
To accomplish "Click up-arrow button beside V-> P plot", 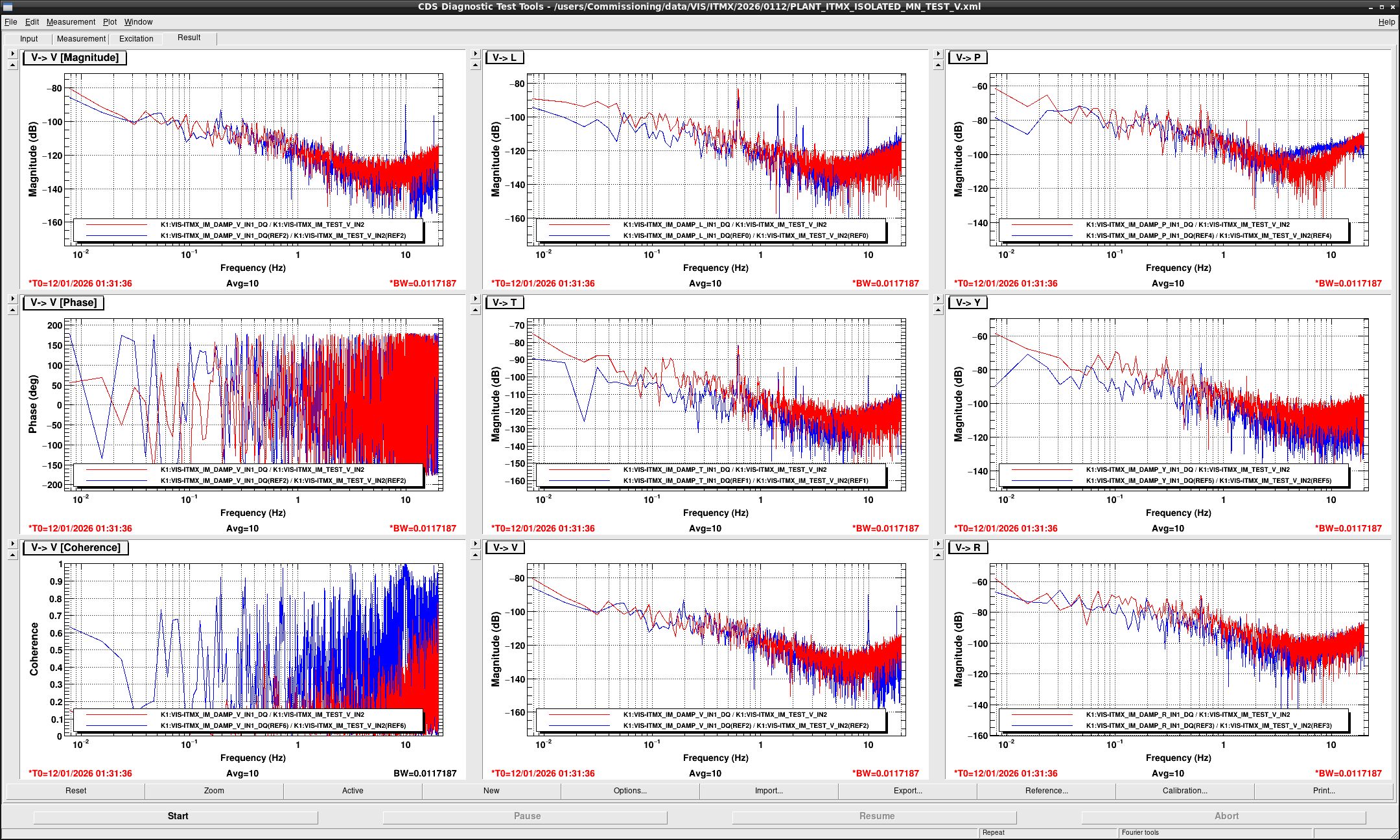I will point(938,65).
